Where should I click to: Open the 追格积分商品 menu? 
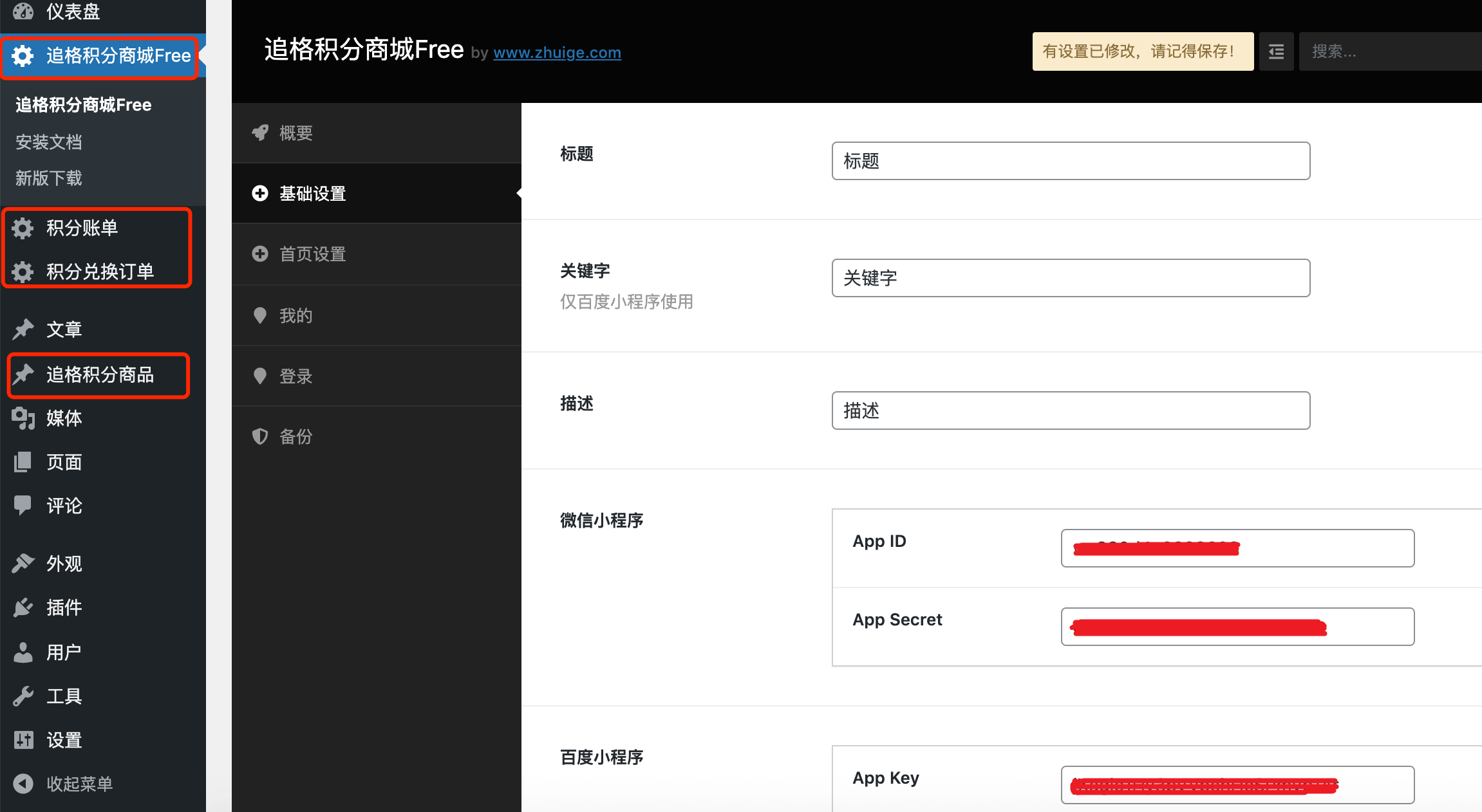[103, 374]
